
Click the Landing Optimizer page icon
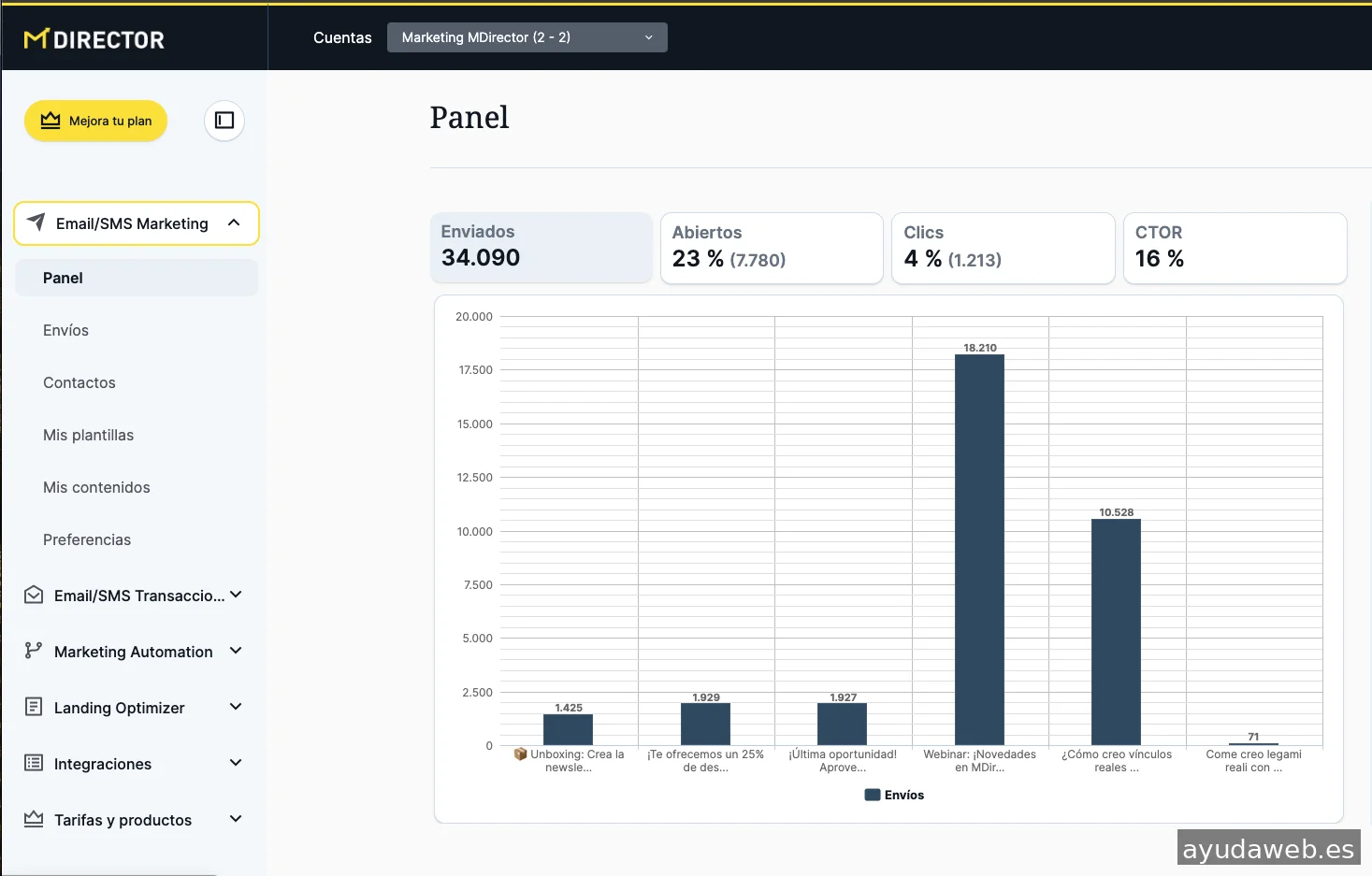pyautogui.click(x=34, y=707)
